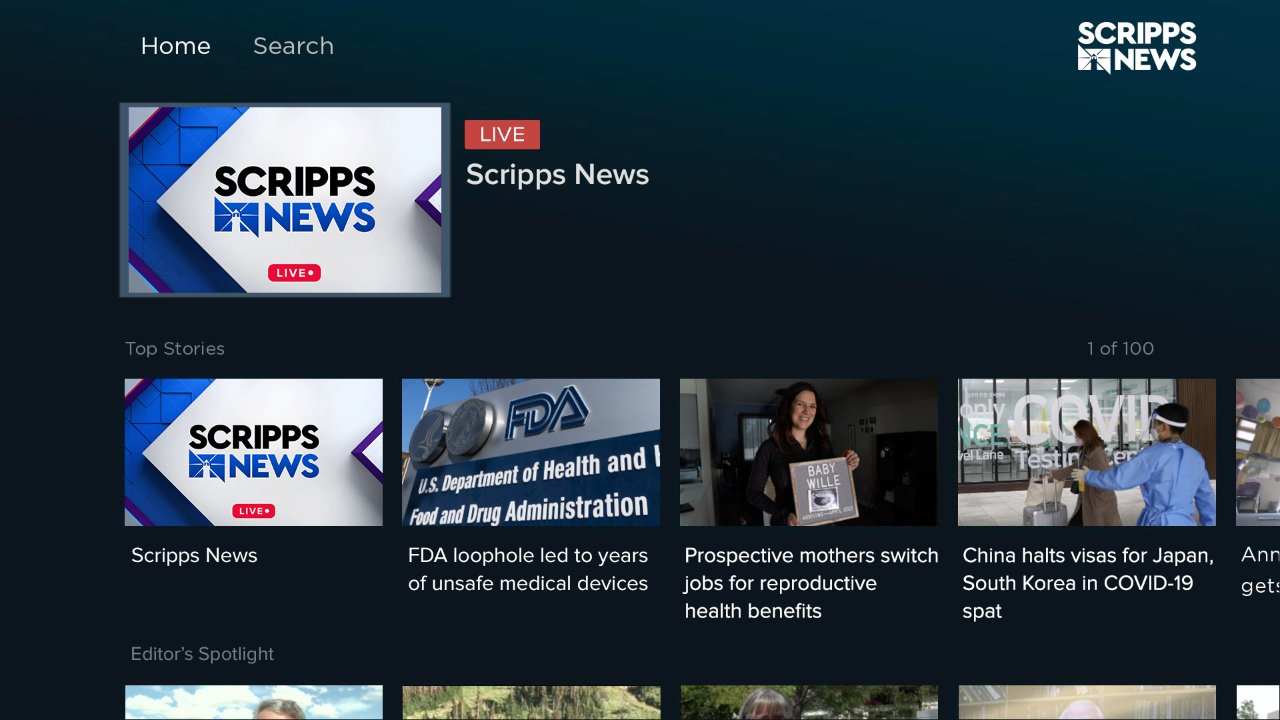Open the FDA building story thumbnail
The width and height of the screenshot is (1280, 720).
click(x=531, y=452)
